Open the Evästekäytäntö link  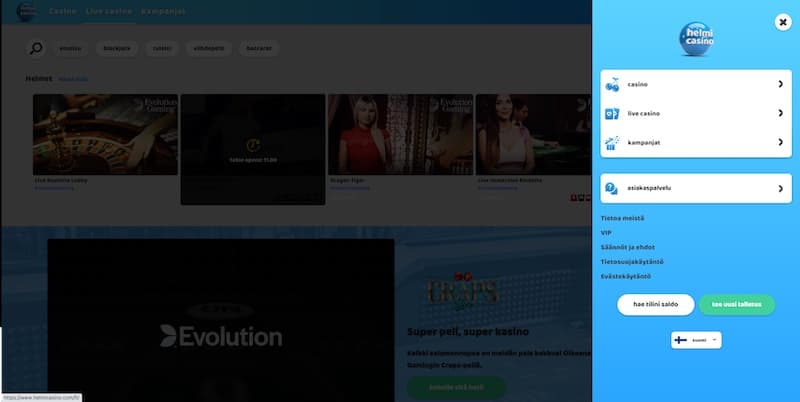tap(626, 277)
